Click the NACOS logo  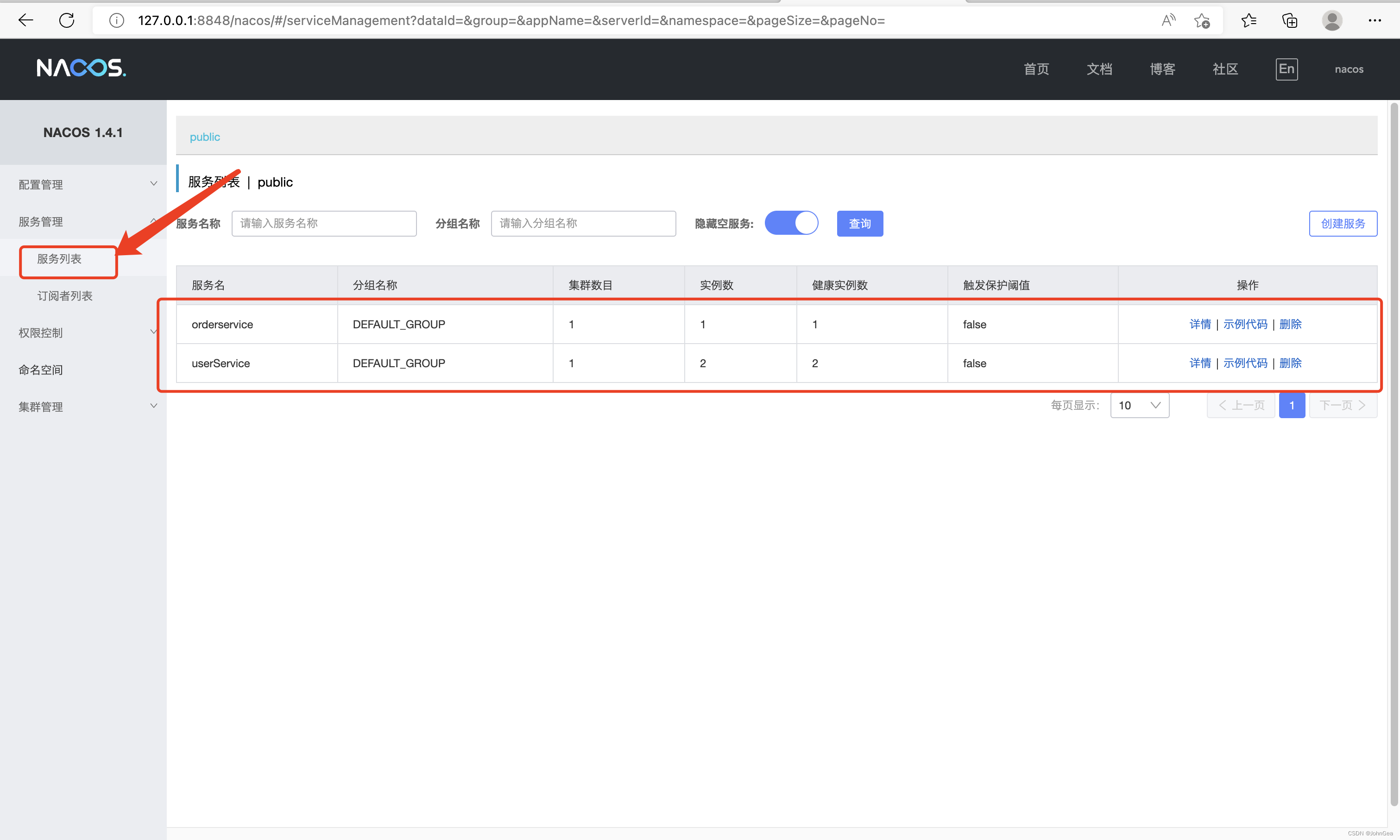[x=82, y=68]
